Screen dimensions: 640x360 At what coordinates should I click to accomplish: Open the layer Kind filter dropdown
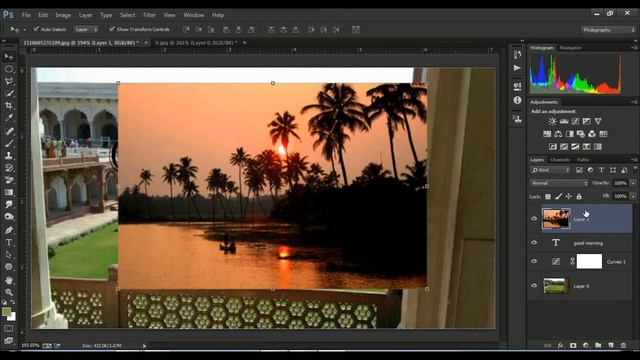tap(550, 170)
